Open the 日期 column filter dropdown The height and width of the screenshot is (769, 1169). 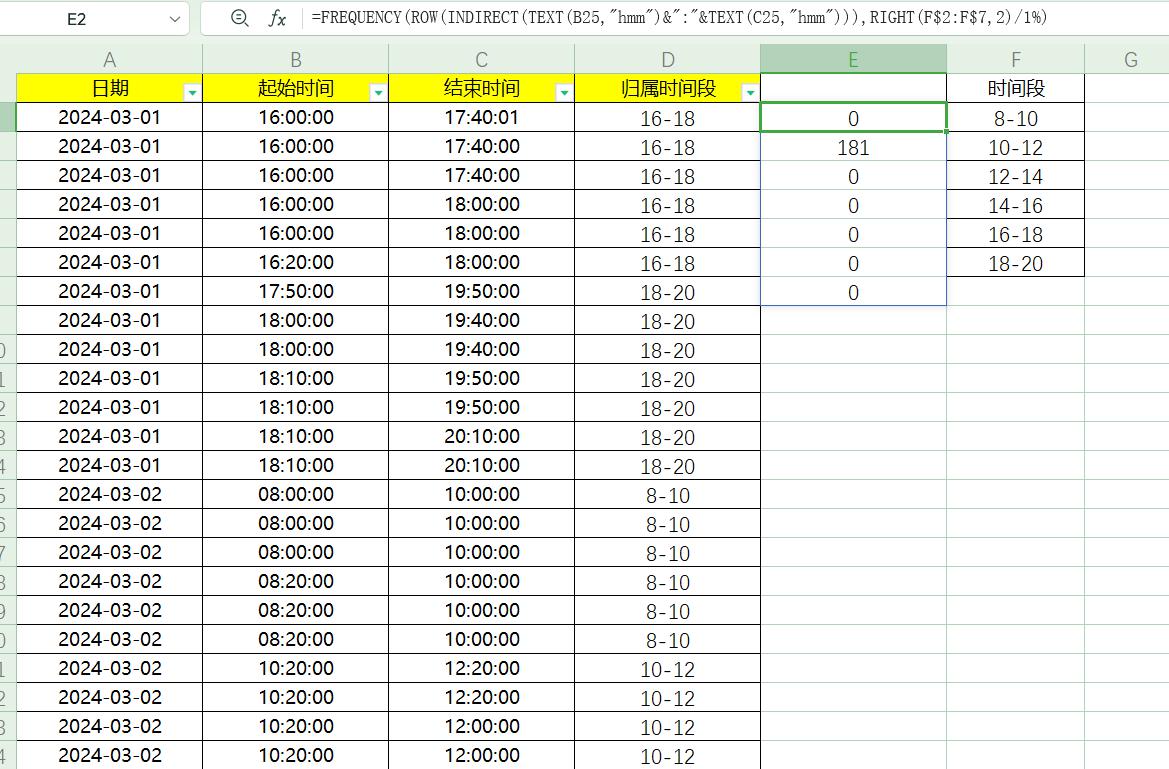[192, 92]
